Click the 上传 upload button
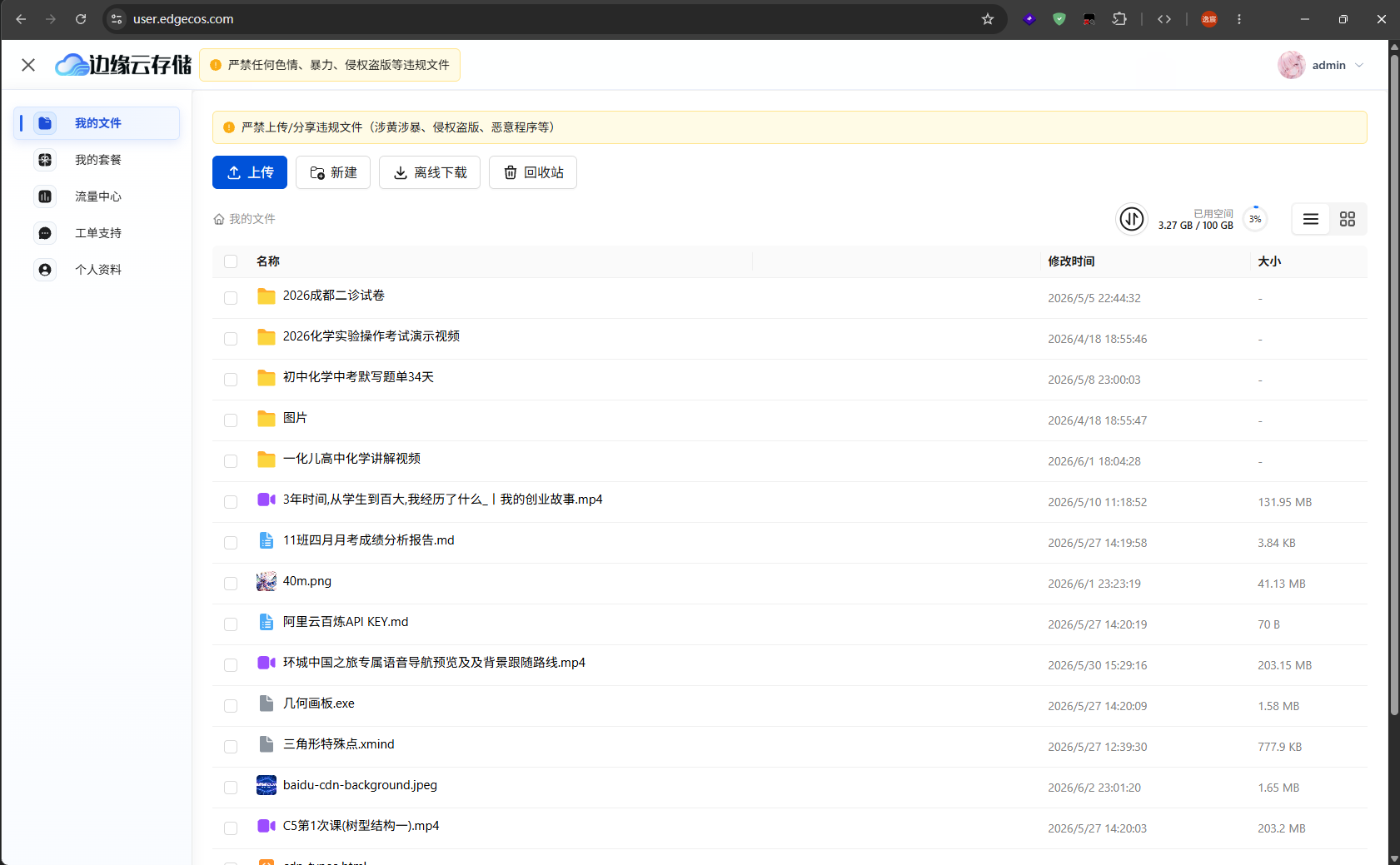 point(250,172)
